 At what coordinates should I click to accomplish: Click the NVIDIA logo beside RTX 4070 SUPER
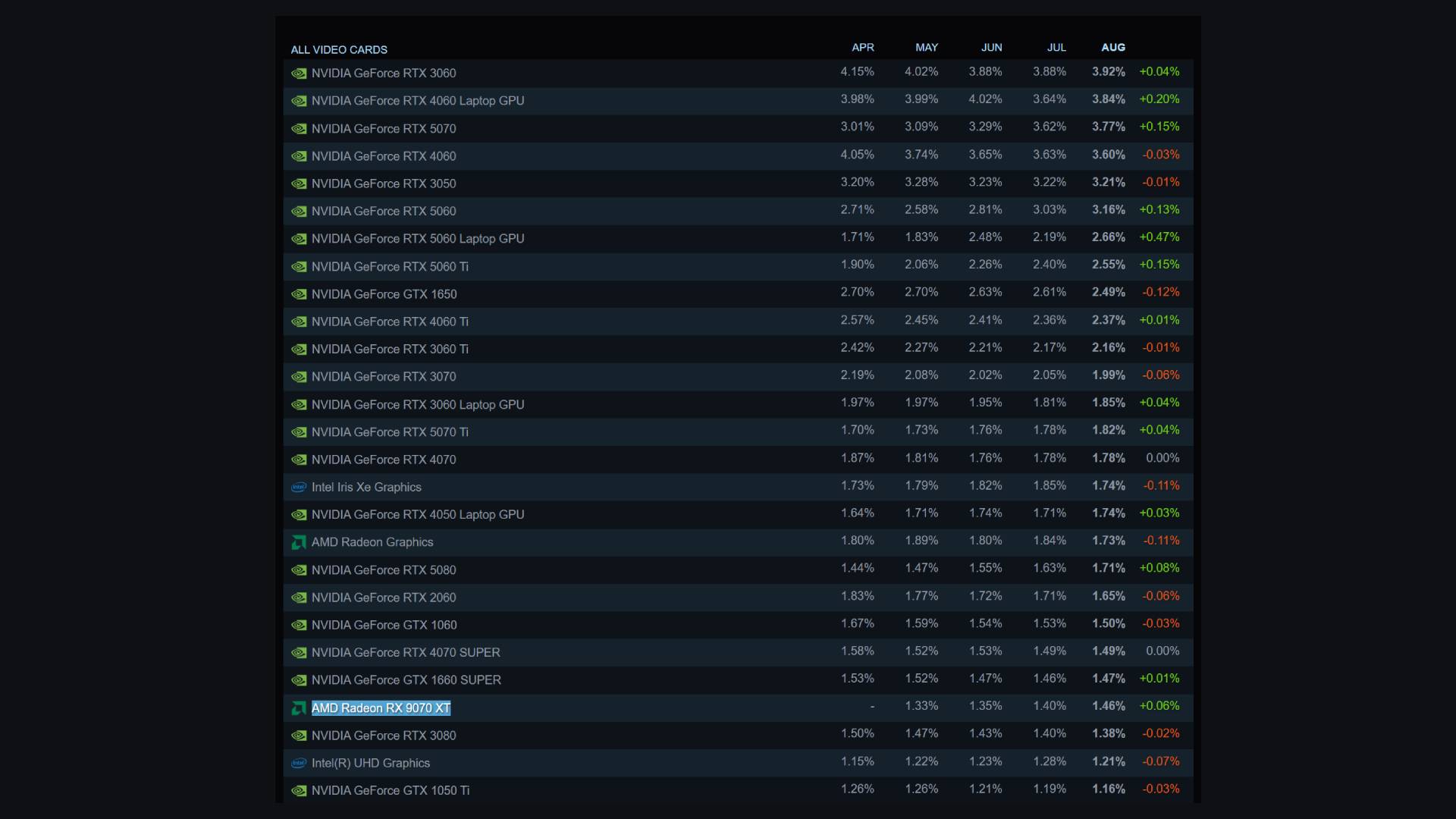point(299,653)
